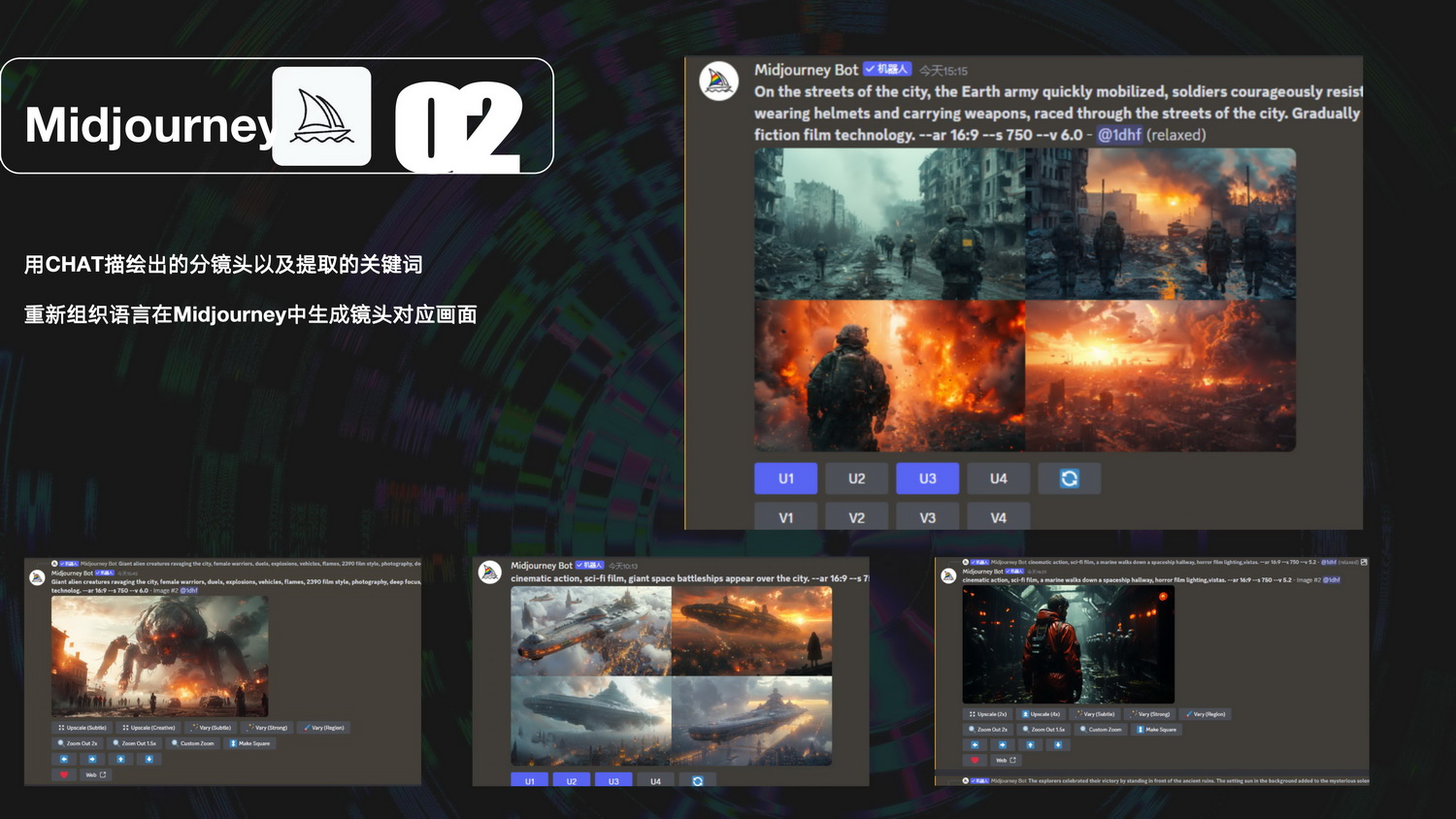The height and width of the screenshot is (819, 1456).
Task: Click the regenerate icon beside U4 in the battleships message
Action: pos(698,780)
